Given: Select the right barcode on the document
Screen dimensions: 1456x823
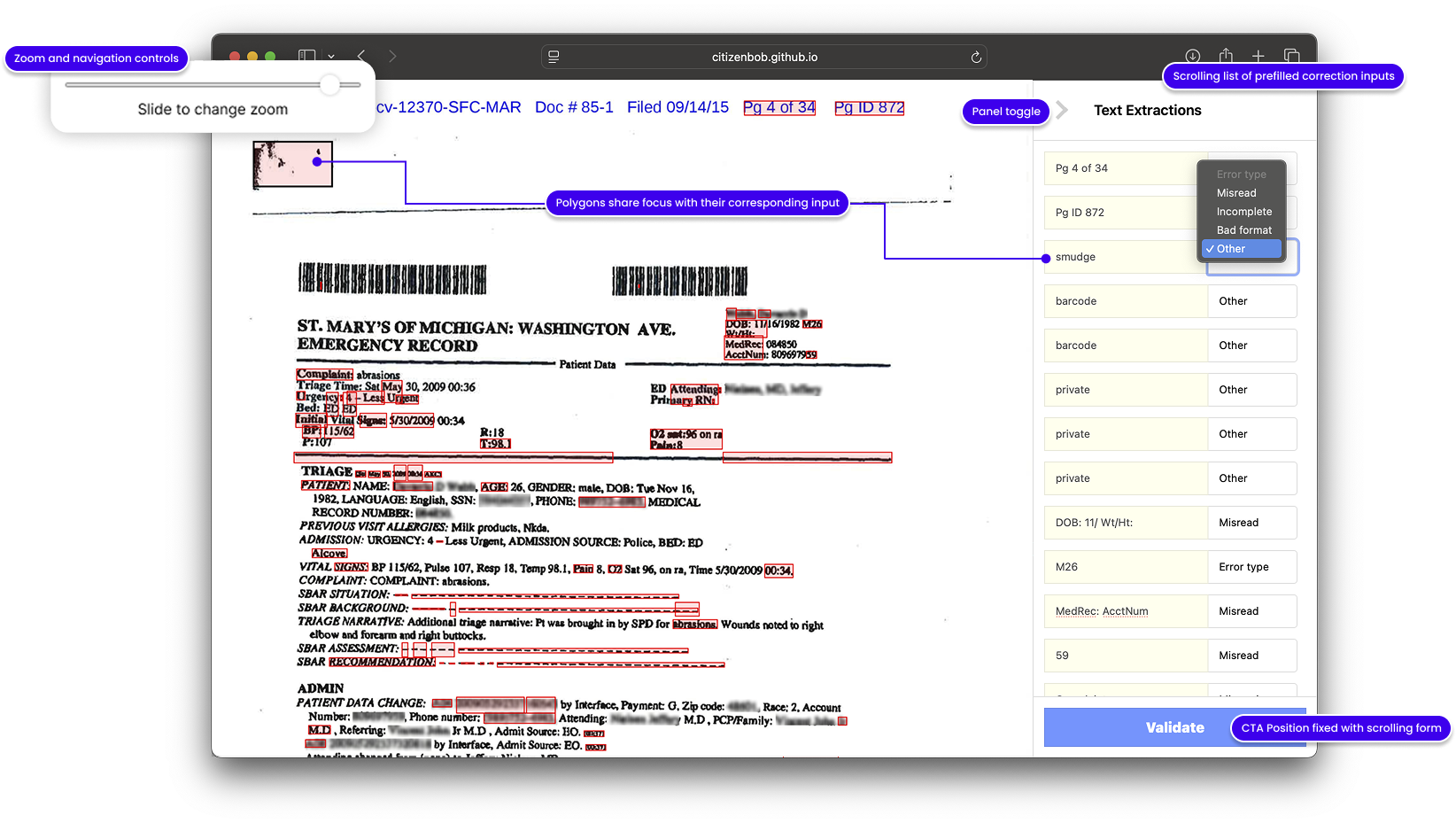Looking at the screenshot, I should (679, 281).
